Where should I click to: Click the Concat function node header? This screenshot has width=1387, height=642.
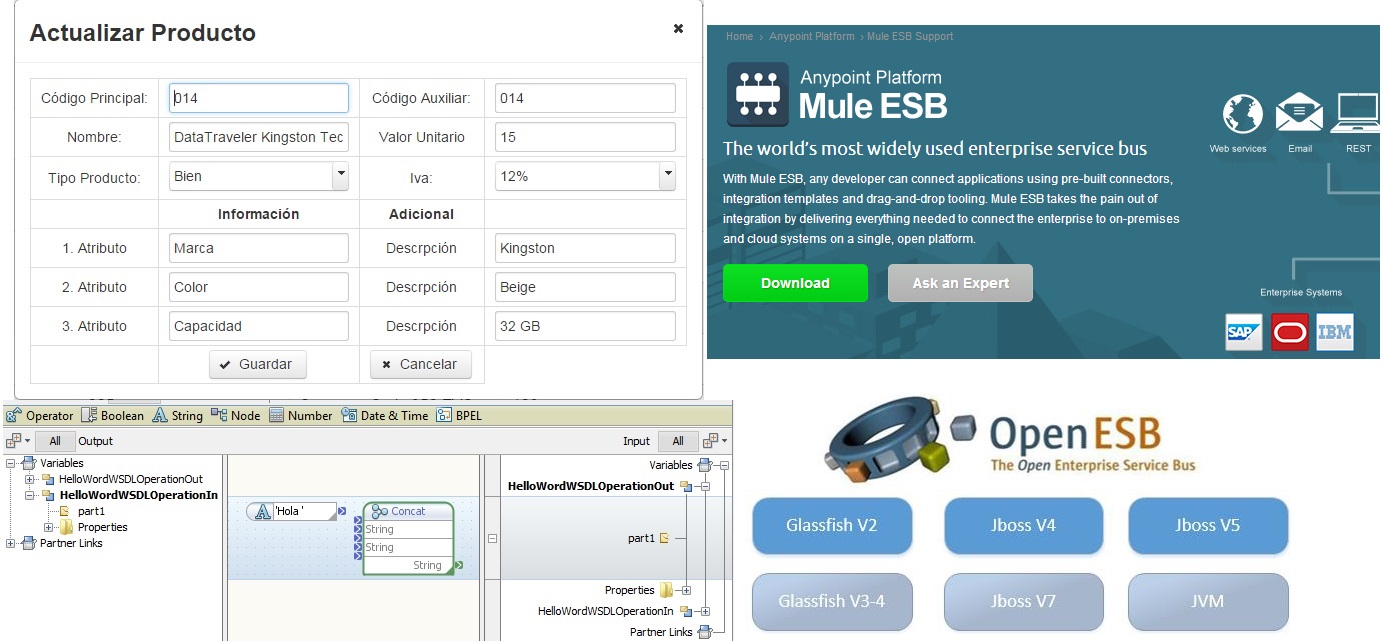point(408,511)
